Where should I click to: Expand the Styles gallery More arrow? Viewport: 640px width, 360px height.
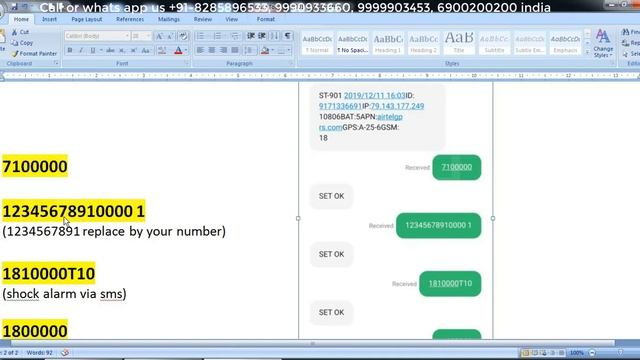(x=587, y=51)
